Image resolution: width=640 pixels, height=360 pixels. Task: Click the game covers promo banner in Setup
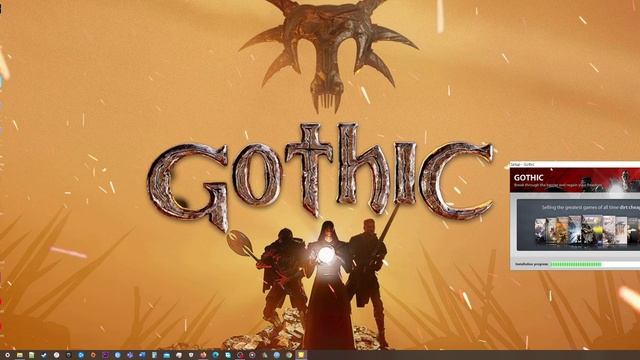pyautogui.click(x=578, y=225)
